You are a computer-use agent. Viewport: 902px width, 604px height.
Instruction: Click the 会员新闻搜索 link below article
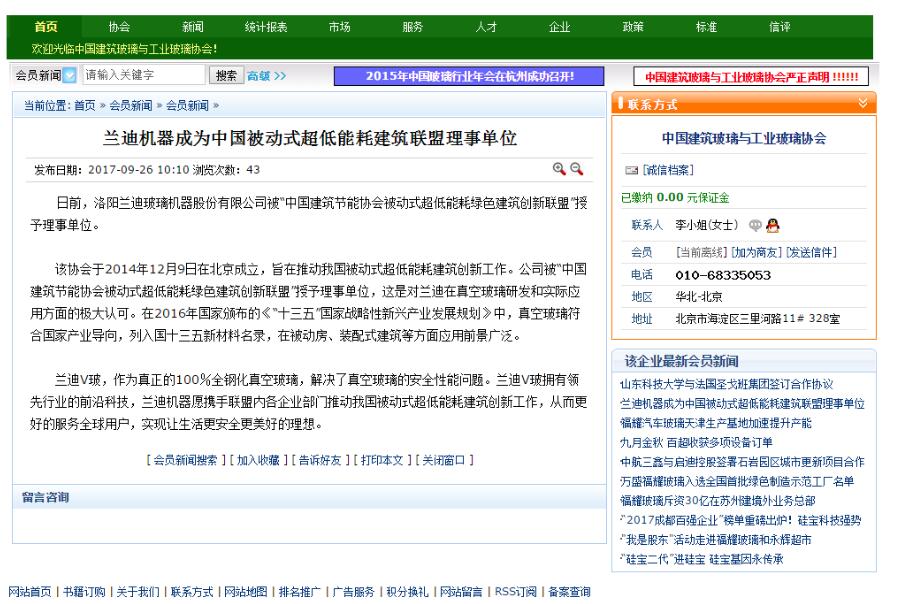tap(185, 460)
